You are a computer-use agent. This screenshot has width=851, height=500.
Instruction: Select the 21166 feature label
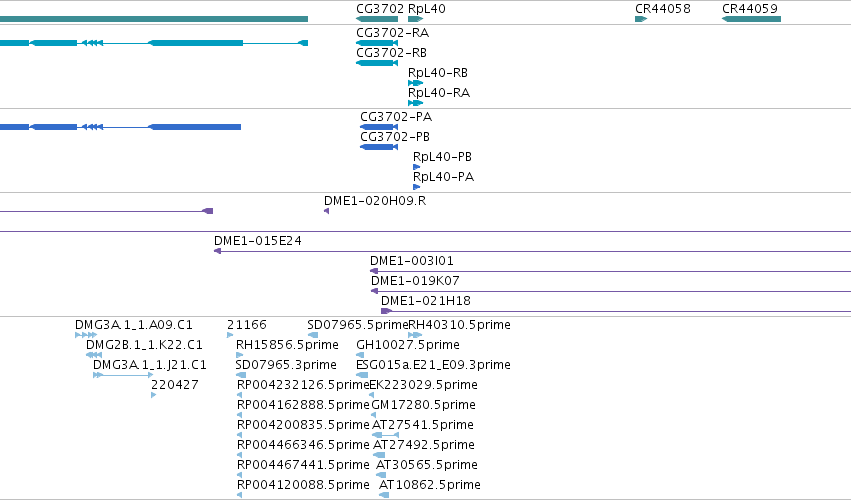(246, 325)
